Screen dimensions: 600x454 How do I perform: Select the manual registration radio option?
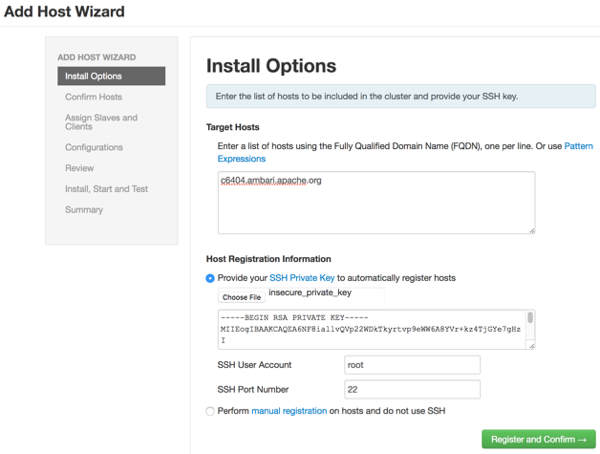pos(210,411)
